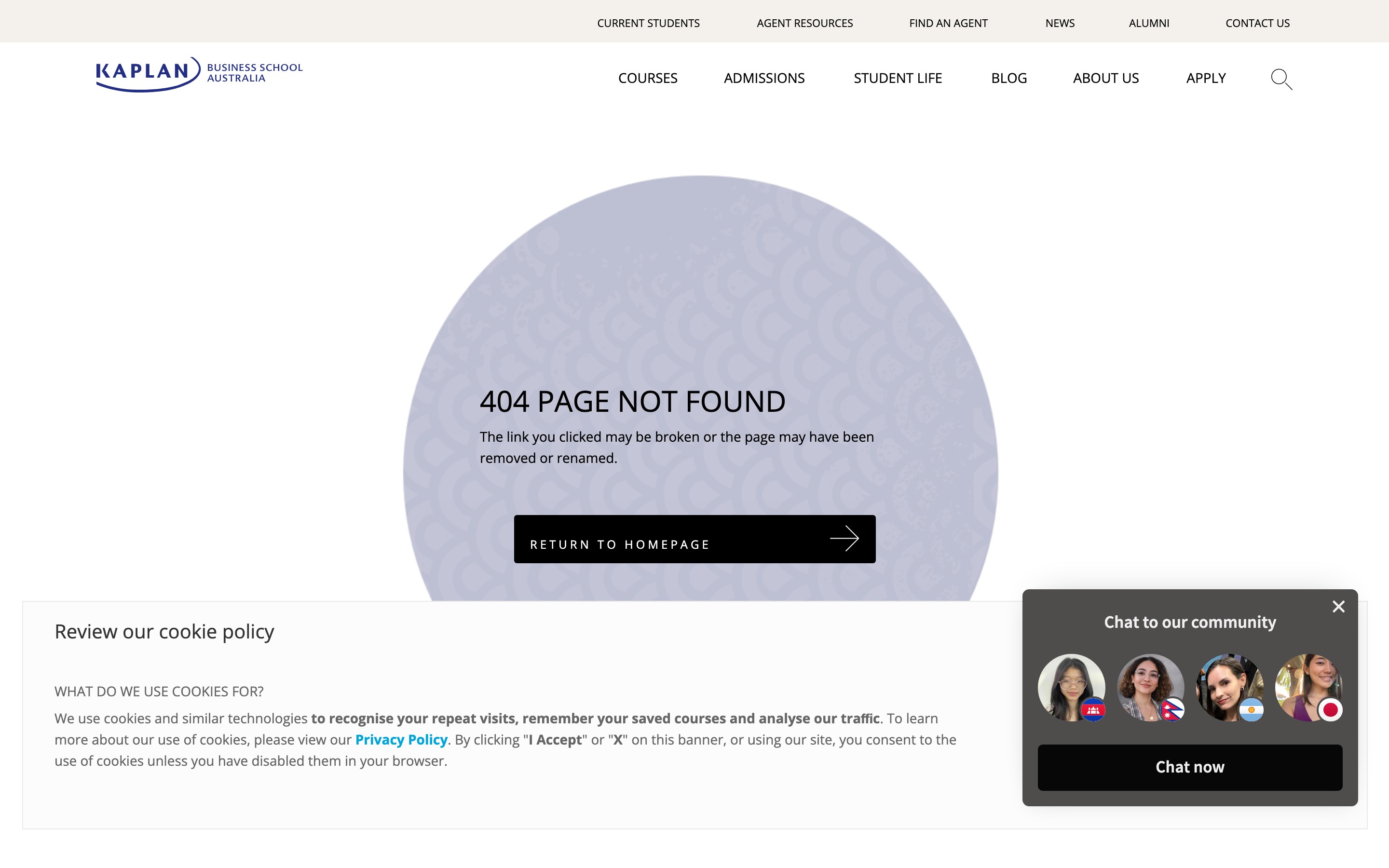1389x868 pixels.
Task: Go to the Blog page
Action: point(1008,78)
